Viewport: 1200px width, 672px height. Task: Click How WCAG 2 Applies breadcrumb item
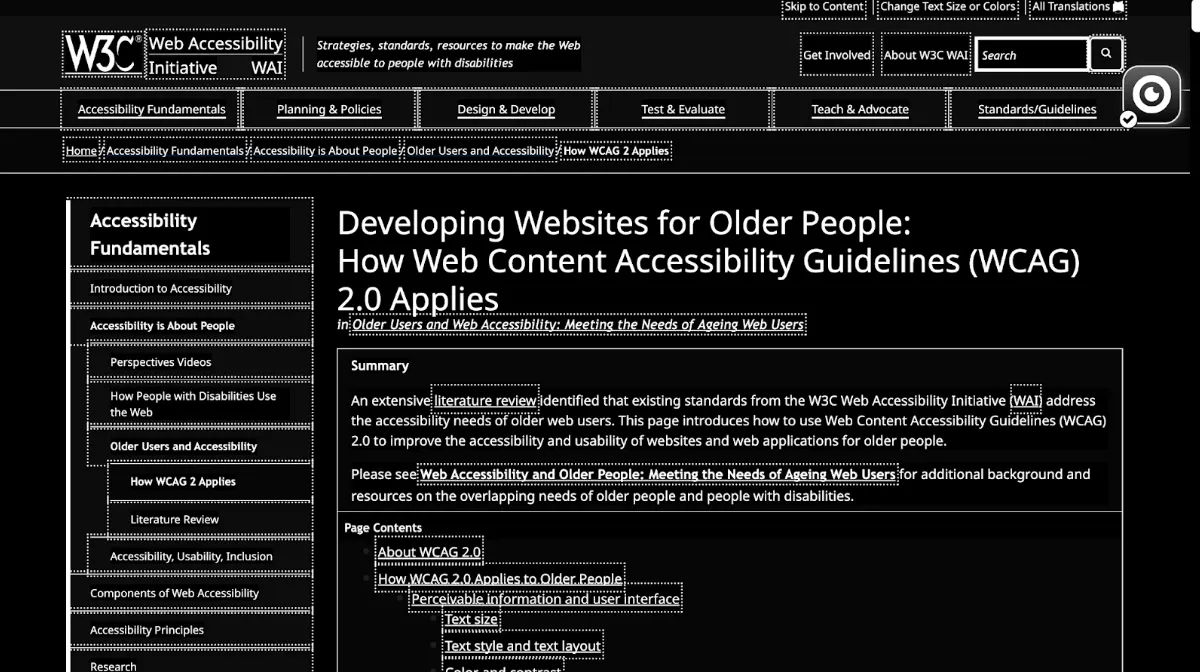click(x=616, y=151)
